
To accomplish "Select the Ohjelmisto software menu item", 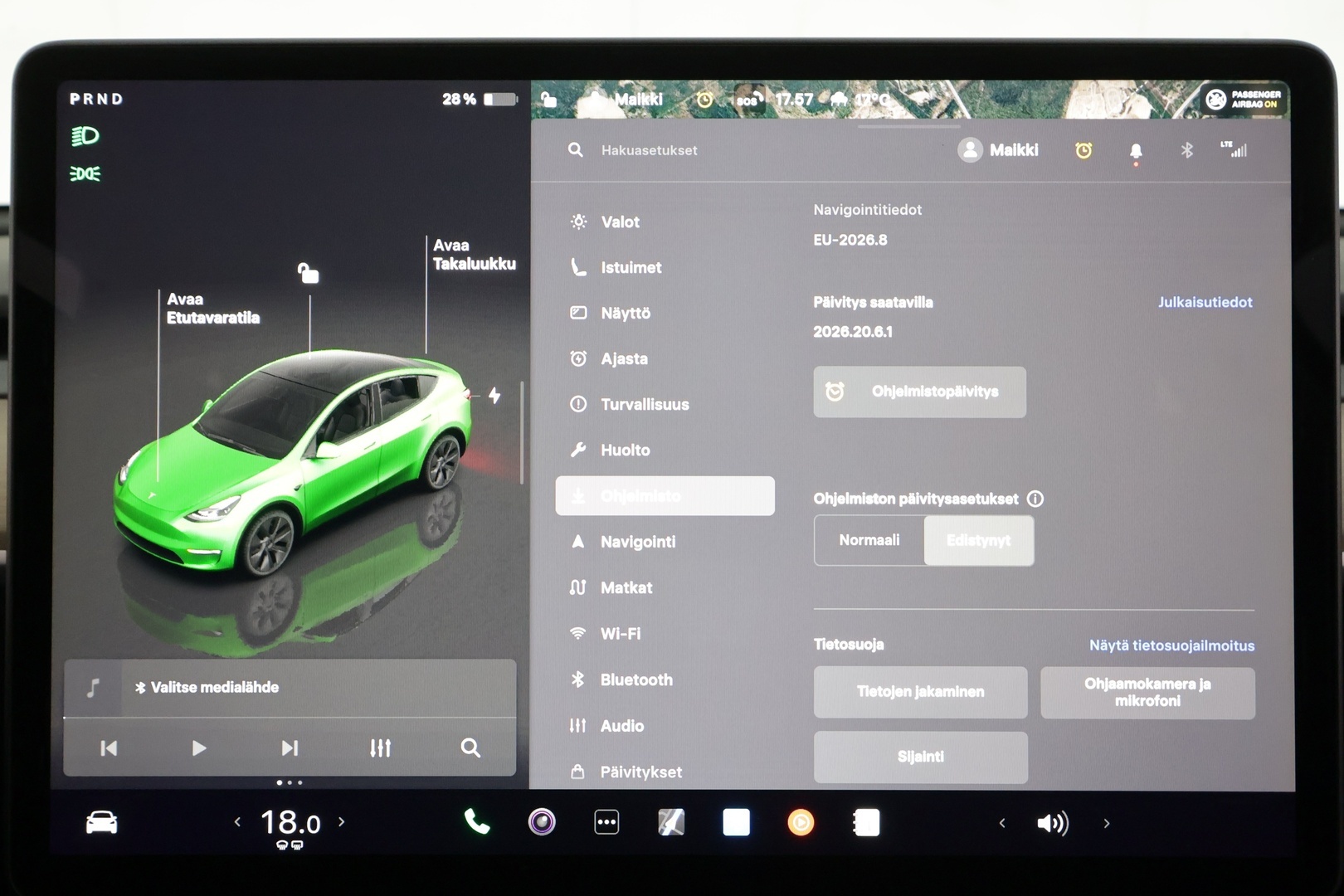I will click(665, 495).
